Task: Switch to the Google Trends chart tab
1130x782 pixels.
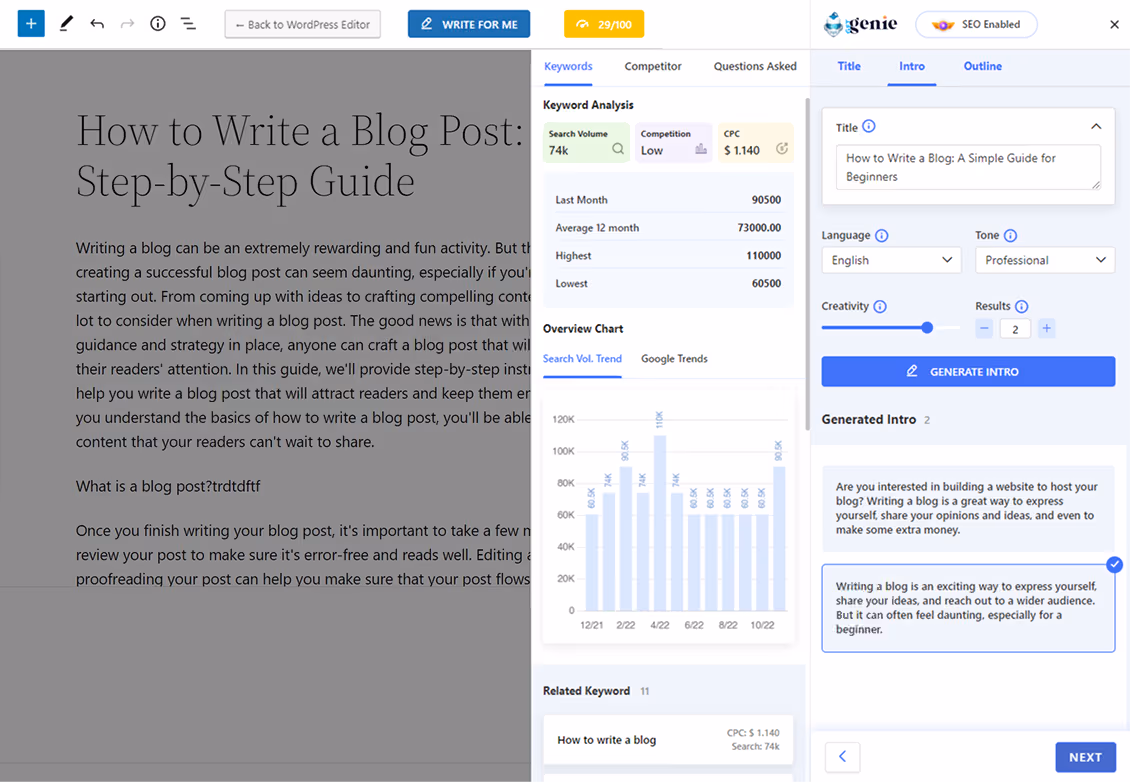Action: pyautogui.click(x=674, y=359)
